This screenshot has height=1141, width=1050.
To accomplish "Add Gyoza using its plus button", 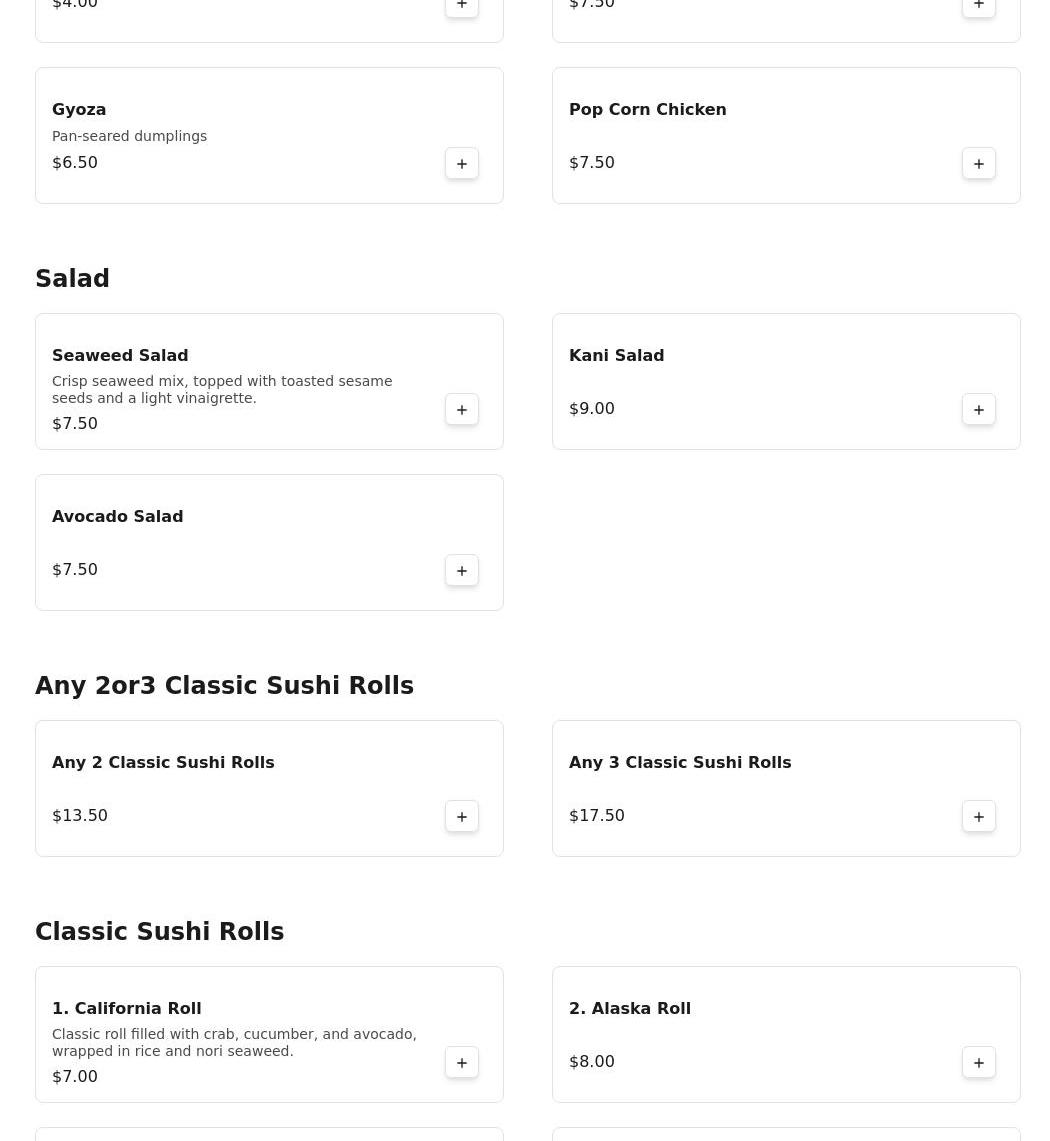I will pos(462,163).
